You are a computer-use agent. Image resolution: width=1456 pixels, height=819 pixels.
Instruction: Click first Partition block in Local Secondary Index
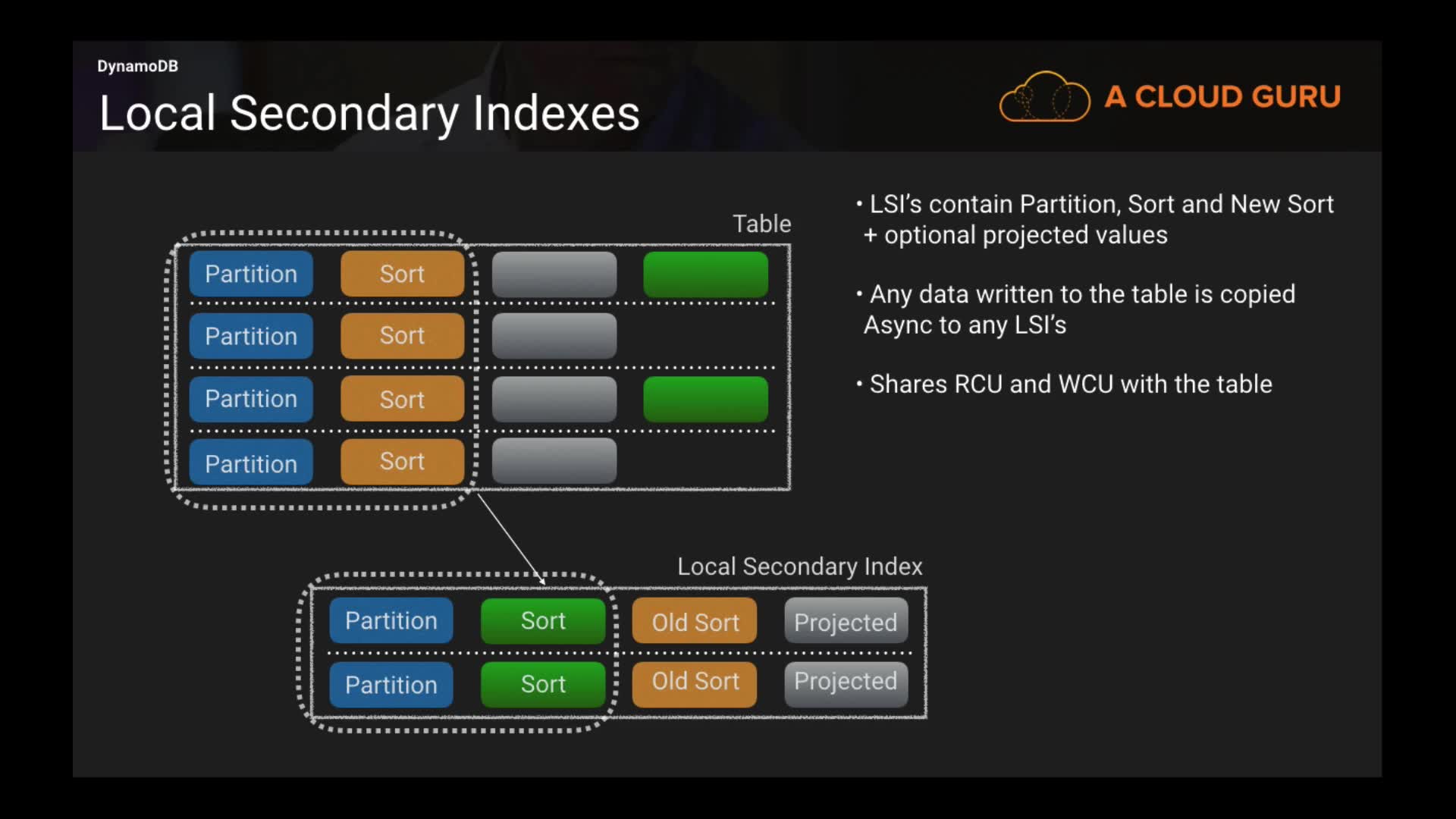[x=391, y=621]
